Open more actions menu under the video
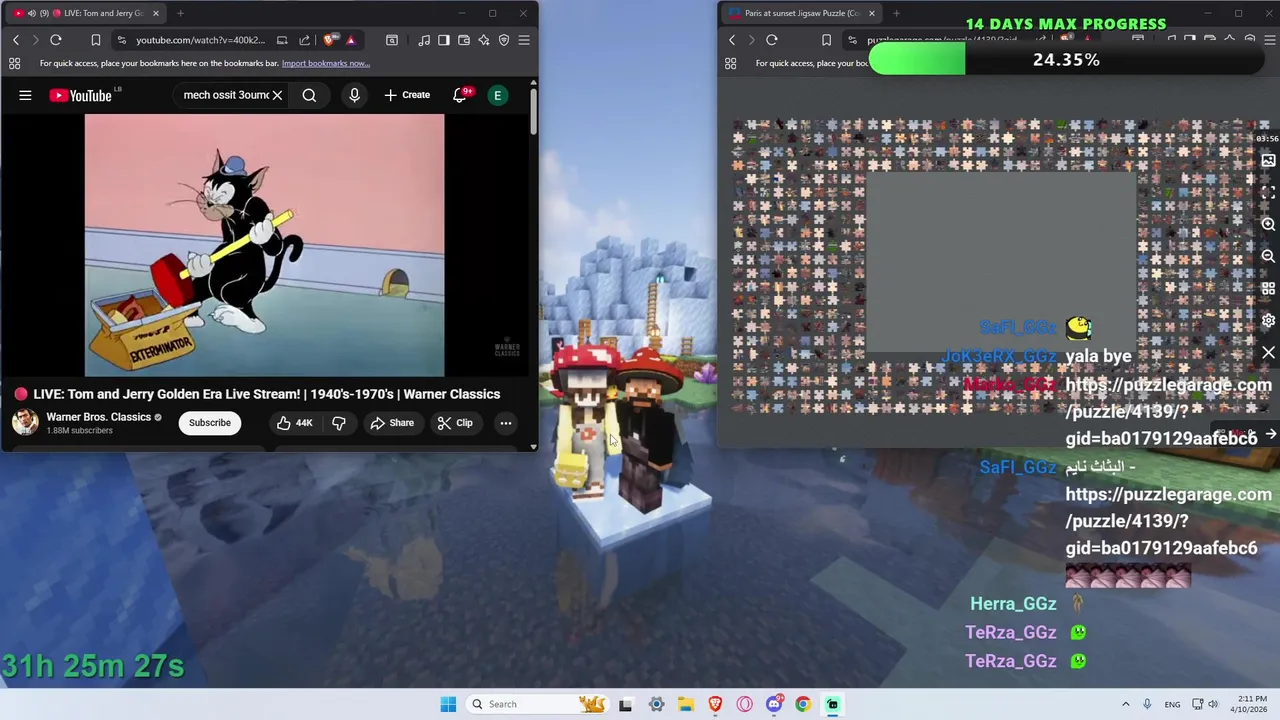Image resolution: width=1280 pixels, height=720 pixels. coord(506,423)
